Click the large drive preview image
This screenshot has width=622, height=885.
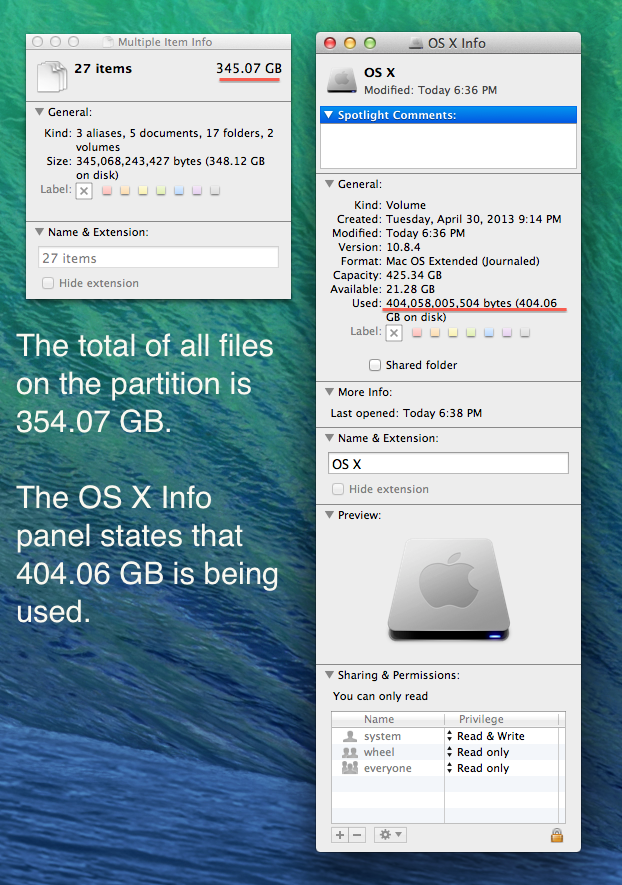click(449, 589)
